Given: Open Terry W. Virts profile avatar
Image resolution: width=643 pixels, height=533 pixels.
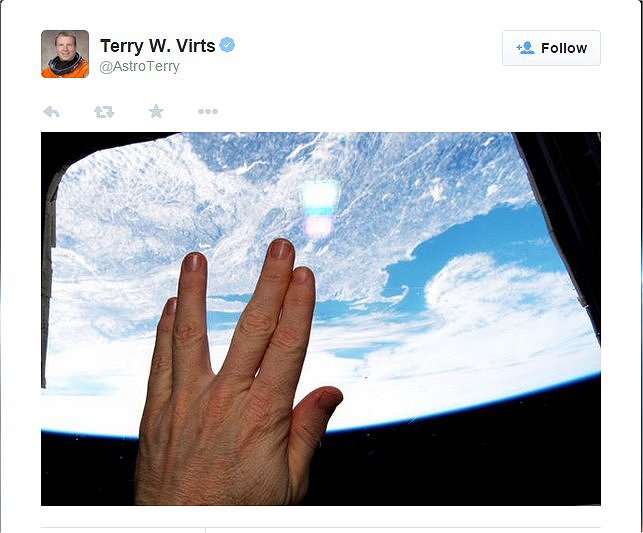Looking at the screenshot, I should click(65, 54).
